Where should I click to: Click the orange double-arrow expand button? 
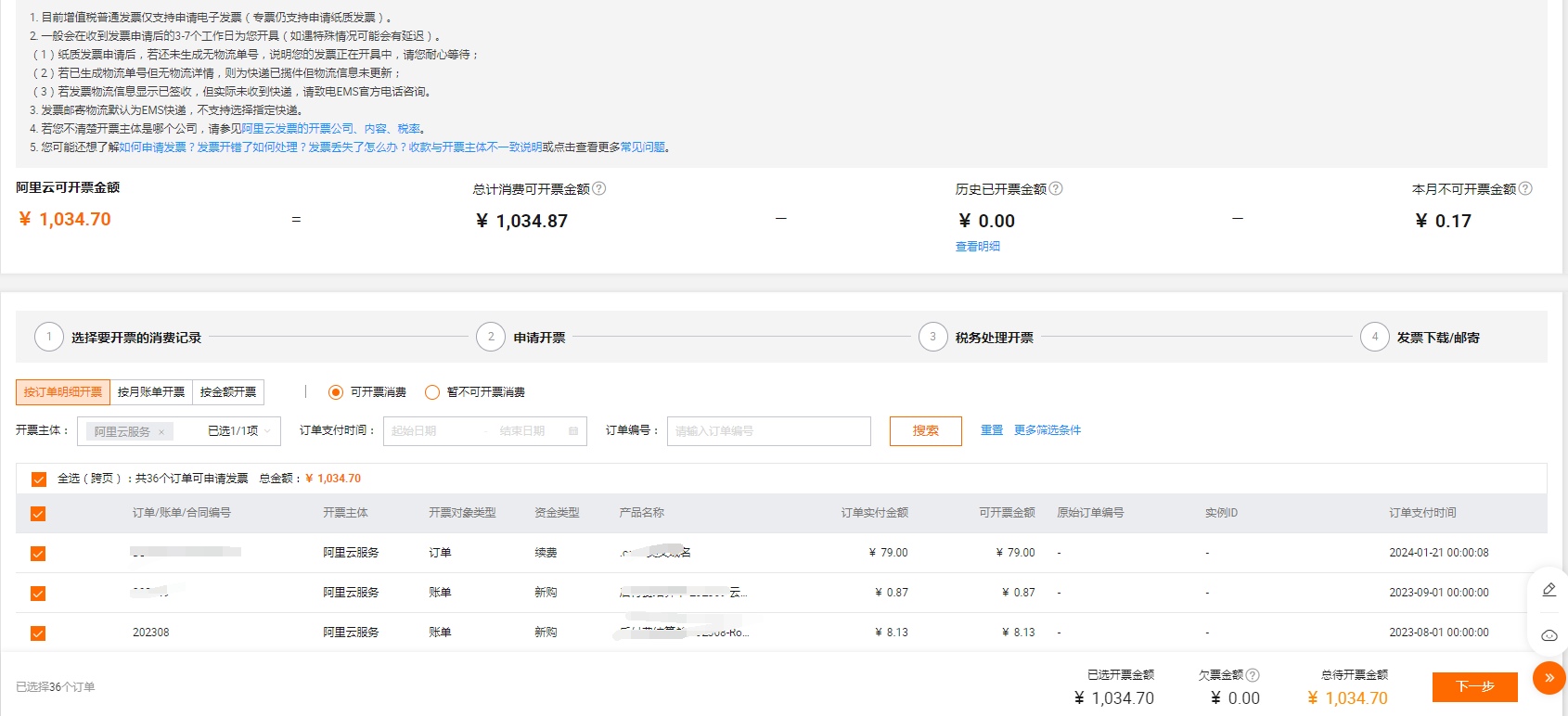click(1549, 678)
